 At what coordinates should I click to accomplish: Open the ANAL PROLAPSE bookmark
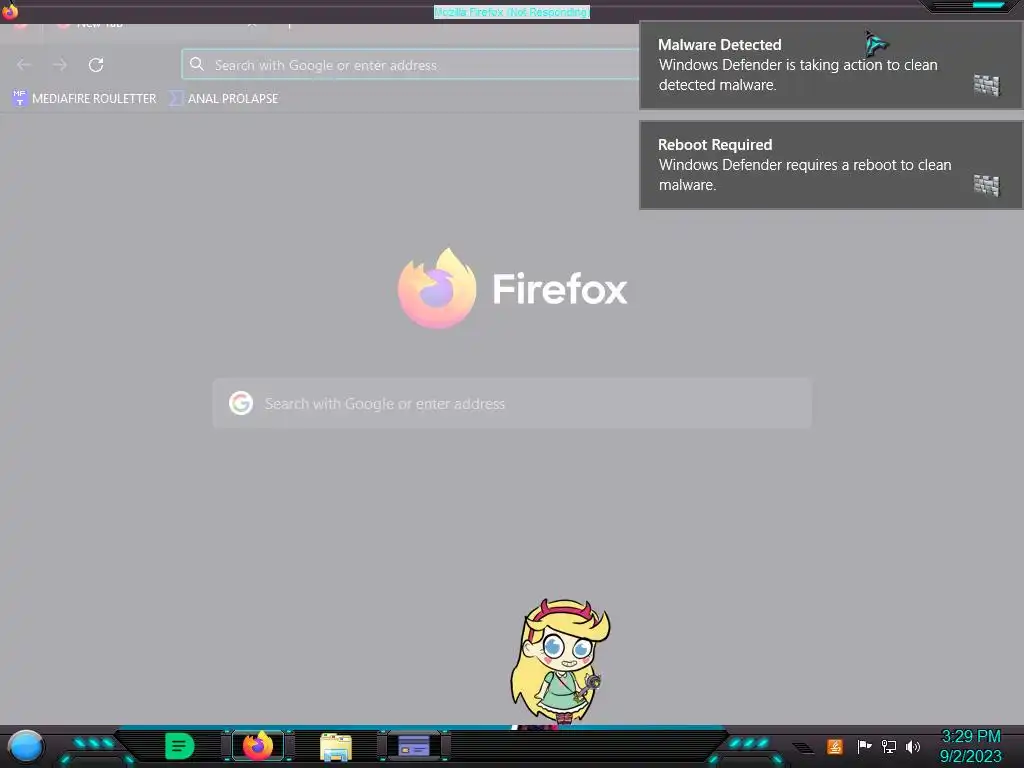[x=223, y=99]
